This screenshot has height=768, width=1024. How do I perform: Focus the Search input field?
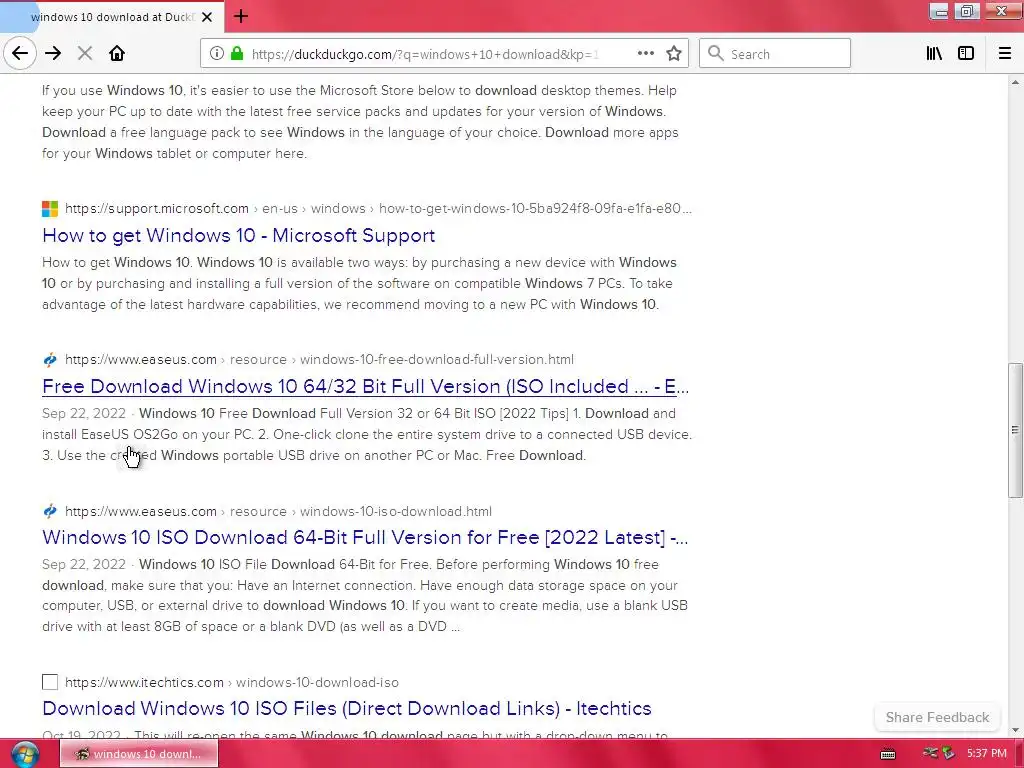tap(775, 54)
